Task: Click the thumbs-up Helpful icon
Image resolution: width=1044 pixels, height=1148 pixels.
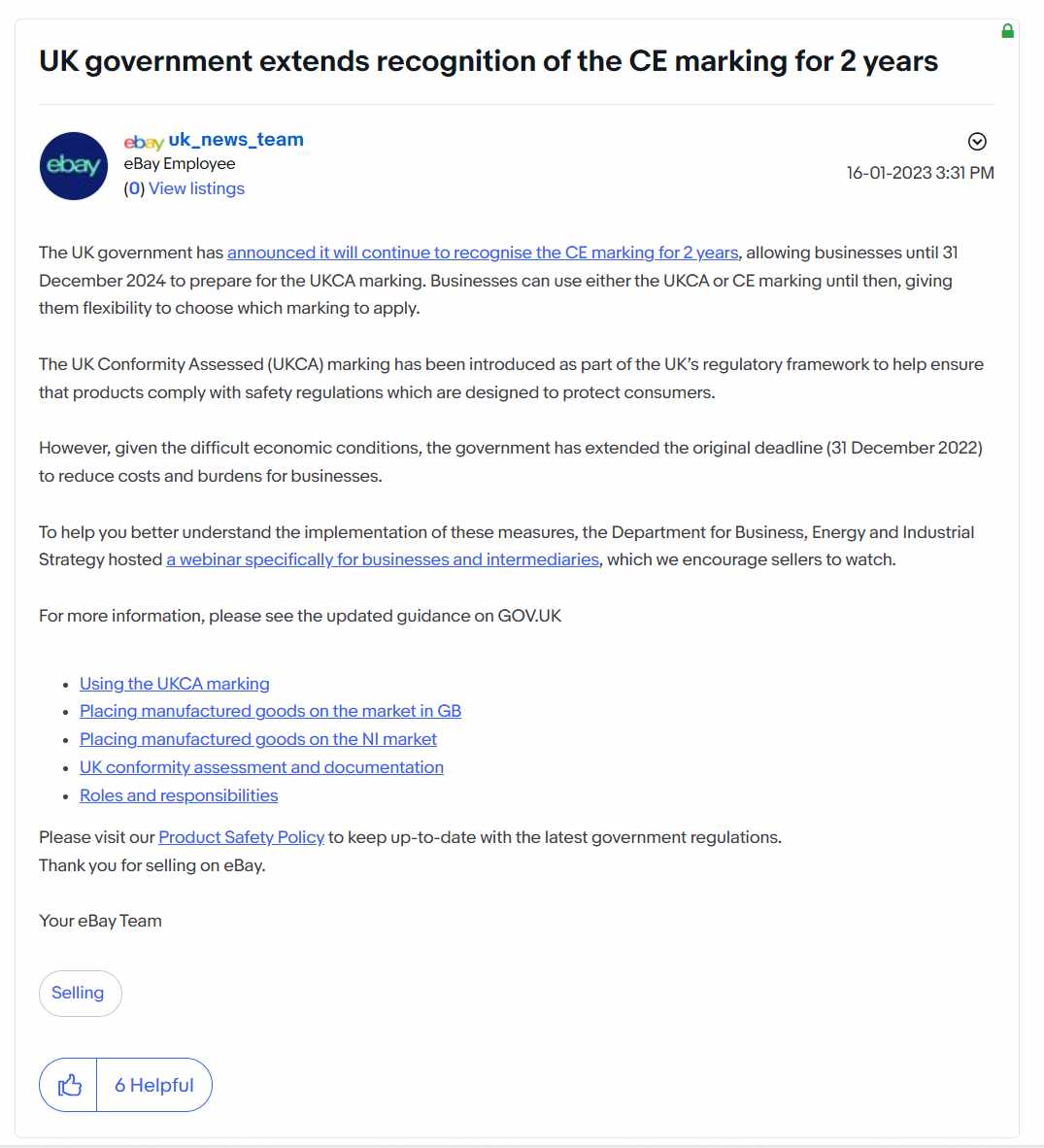Action: point(69,1084)
